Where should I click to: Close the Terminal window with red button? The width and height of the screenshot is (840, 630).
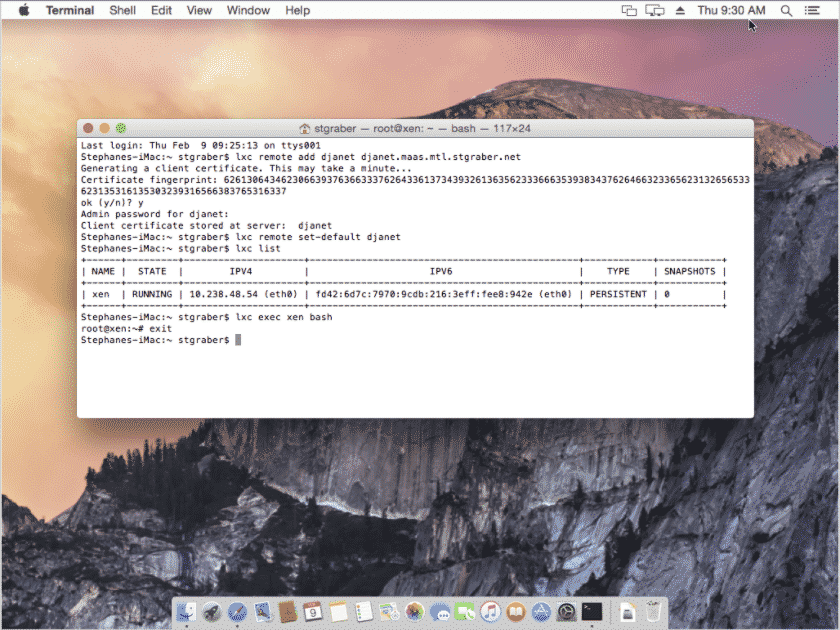click(88, 128)
